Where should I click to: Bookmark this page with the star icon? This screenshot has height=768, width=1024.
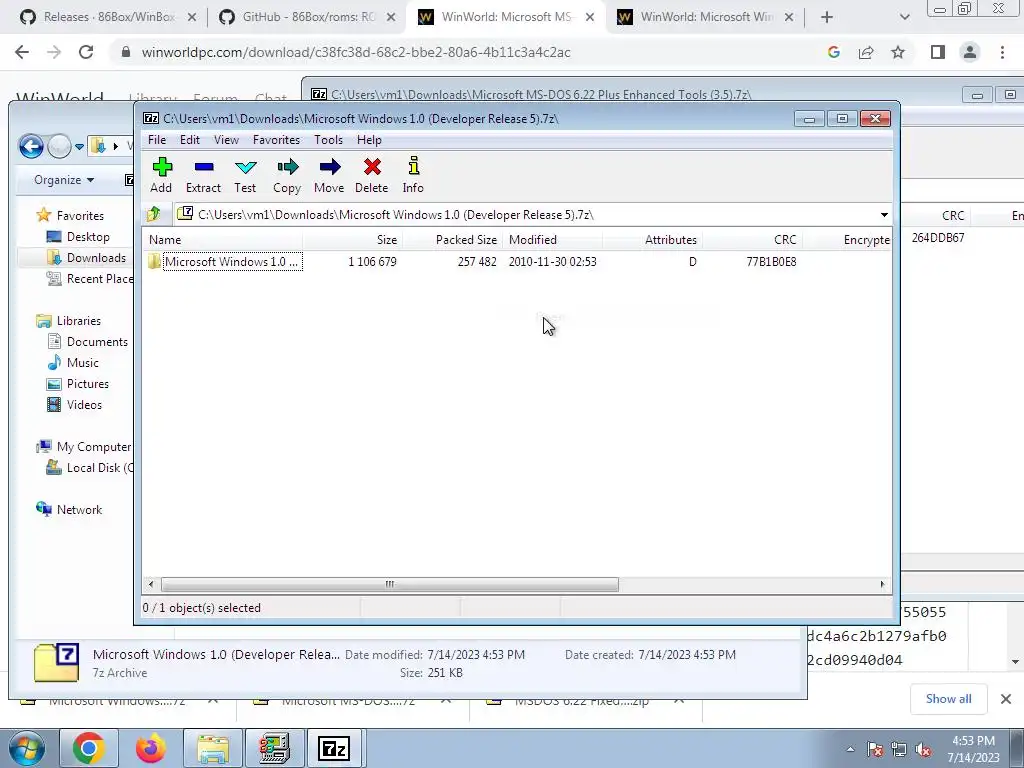pos(898,52)
